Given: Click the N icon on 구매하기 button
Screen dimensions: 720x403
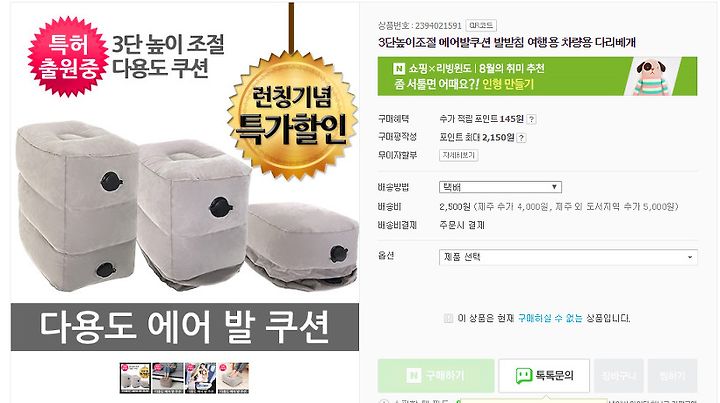Looking at the screenshot, I should point(413,375).
